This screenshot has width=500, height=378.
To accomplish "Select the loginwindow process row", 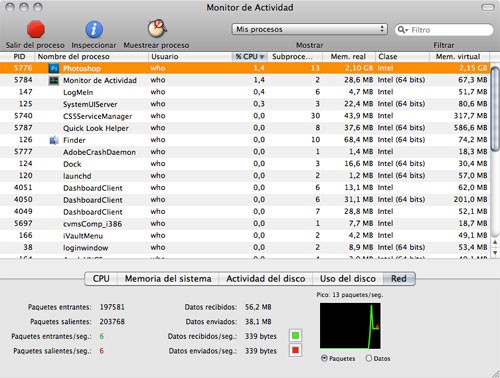I will [245, 248].
